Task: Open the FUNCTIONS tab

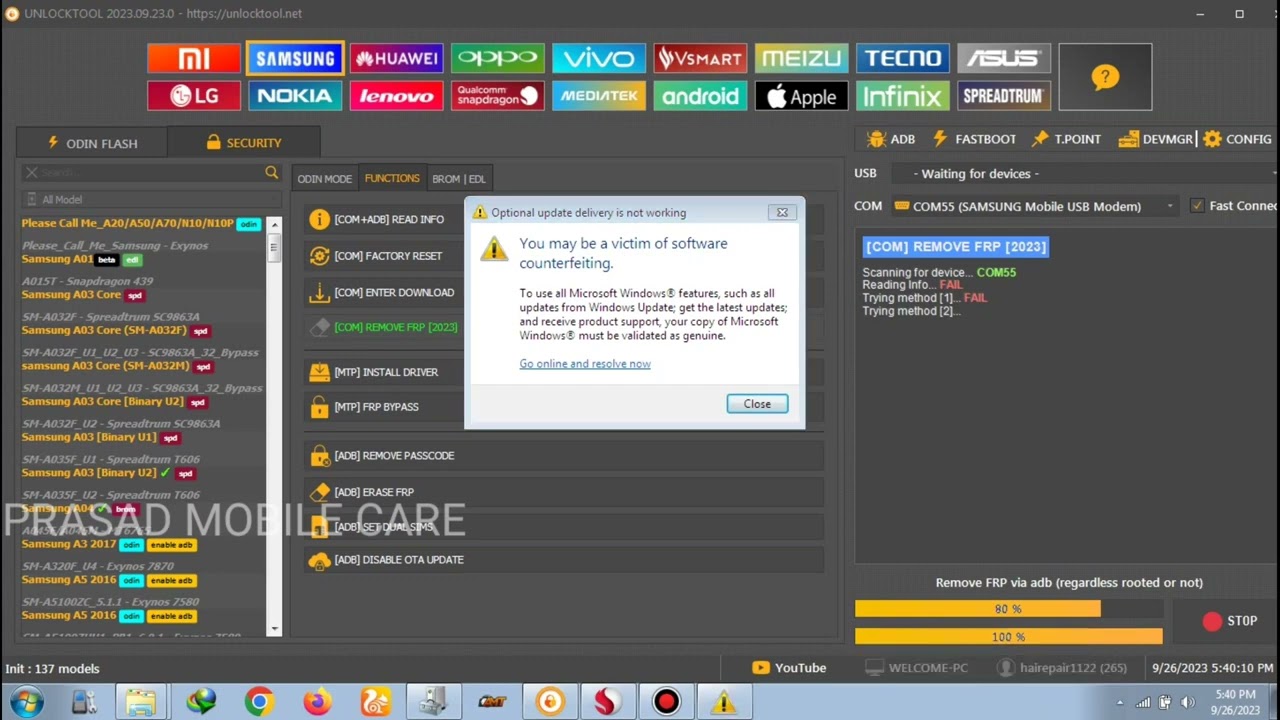Action: [392, 178]
